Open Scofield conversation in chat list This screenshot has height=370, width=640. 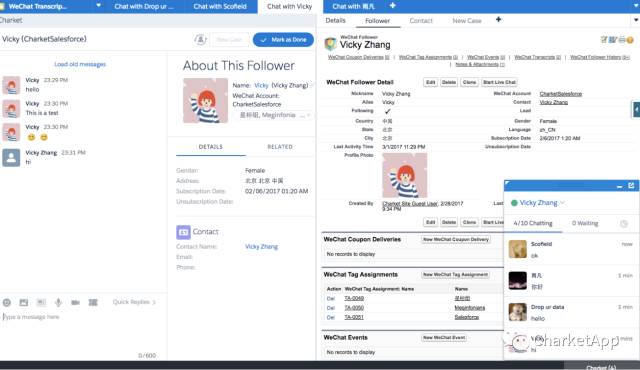coord(571,249)
